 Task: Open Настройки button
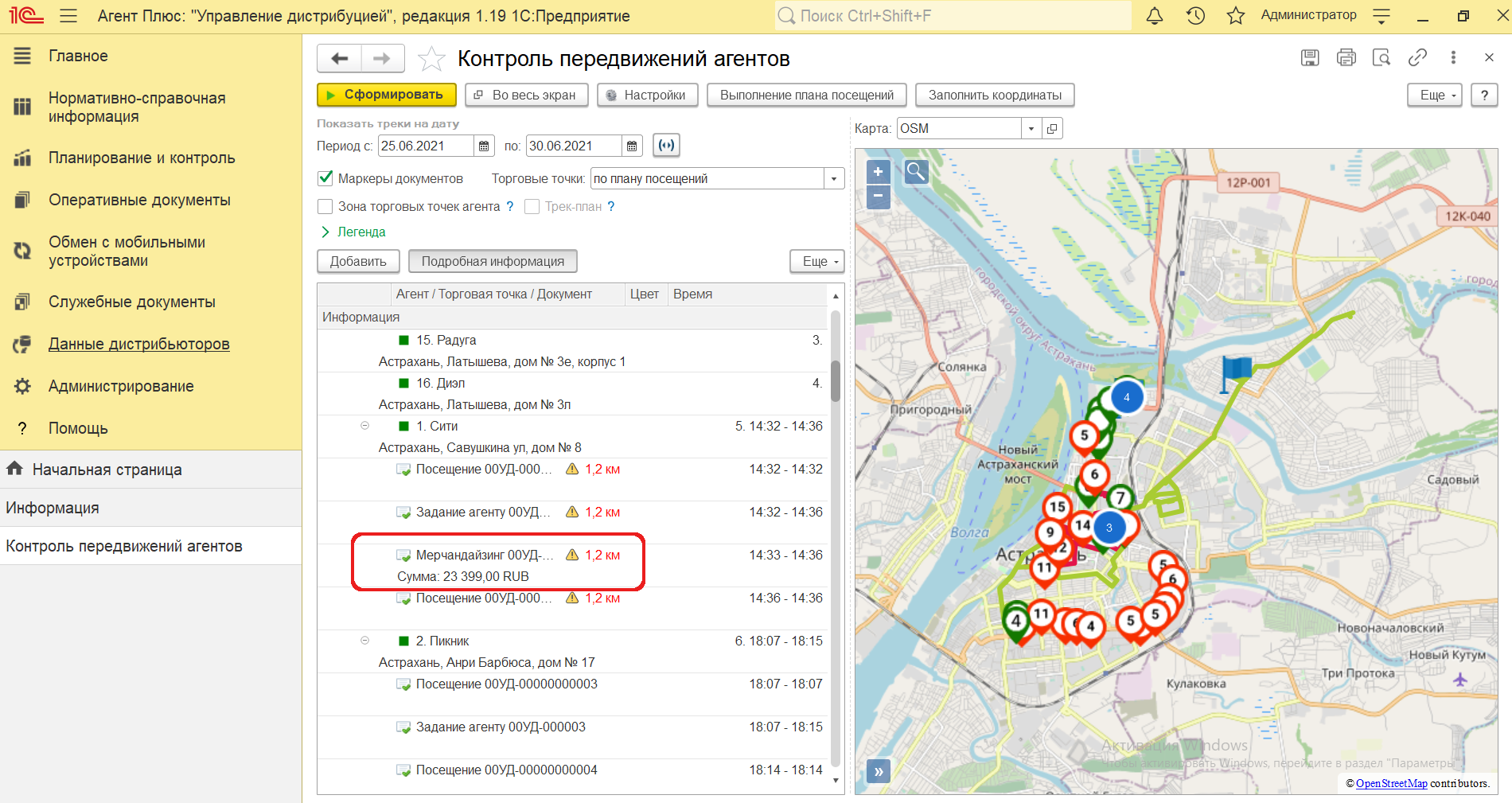(647, 95)
